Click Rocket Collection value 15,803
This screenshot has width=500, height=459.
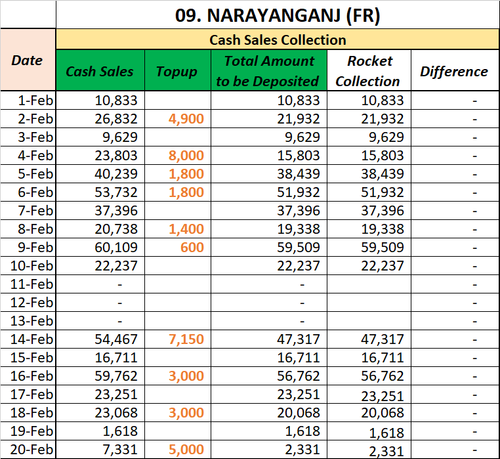point(369,155)
